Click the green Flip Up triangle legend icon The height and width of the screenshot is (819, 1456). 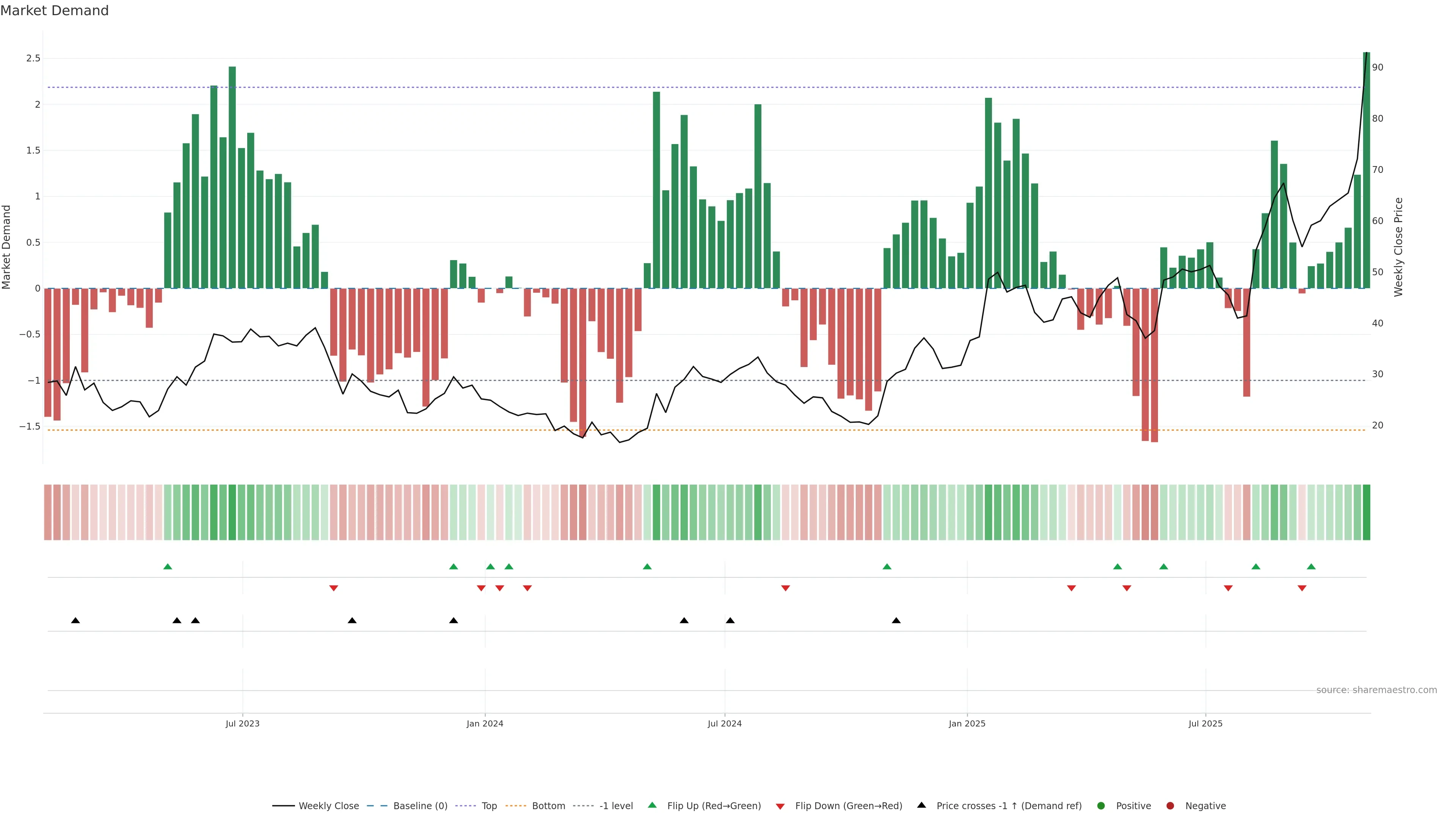click(x=652, y=805)
